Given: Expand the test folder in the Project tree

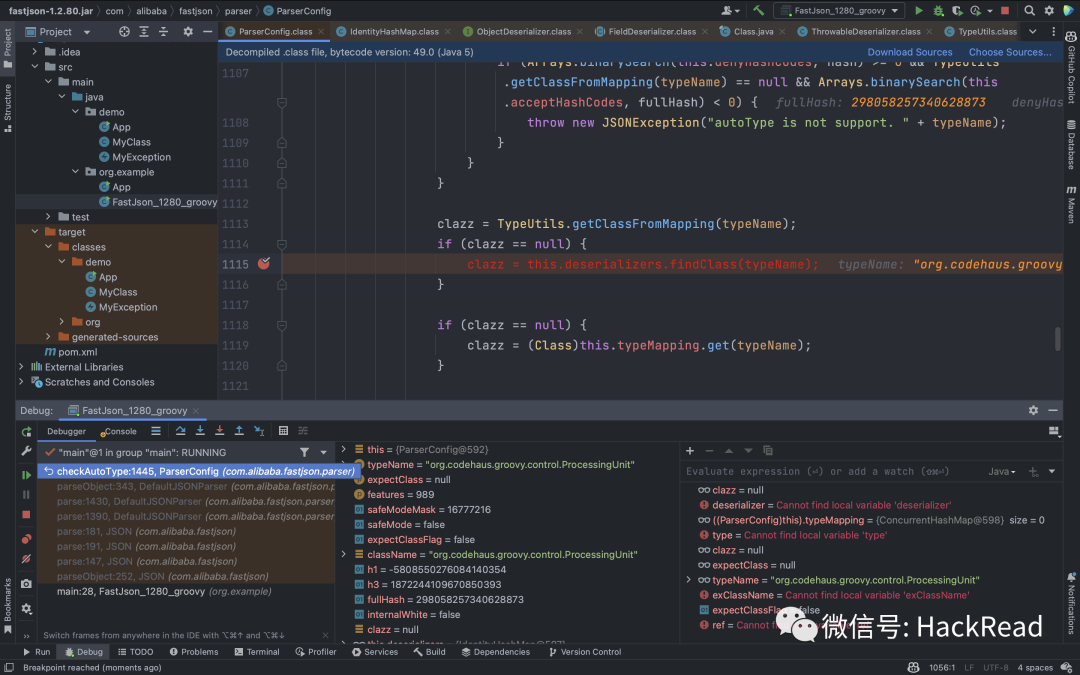Looking at the screenshot, I should pyautogui.click(x=49, y=217).
